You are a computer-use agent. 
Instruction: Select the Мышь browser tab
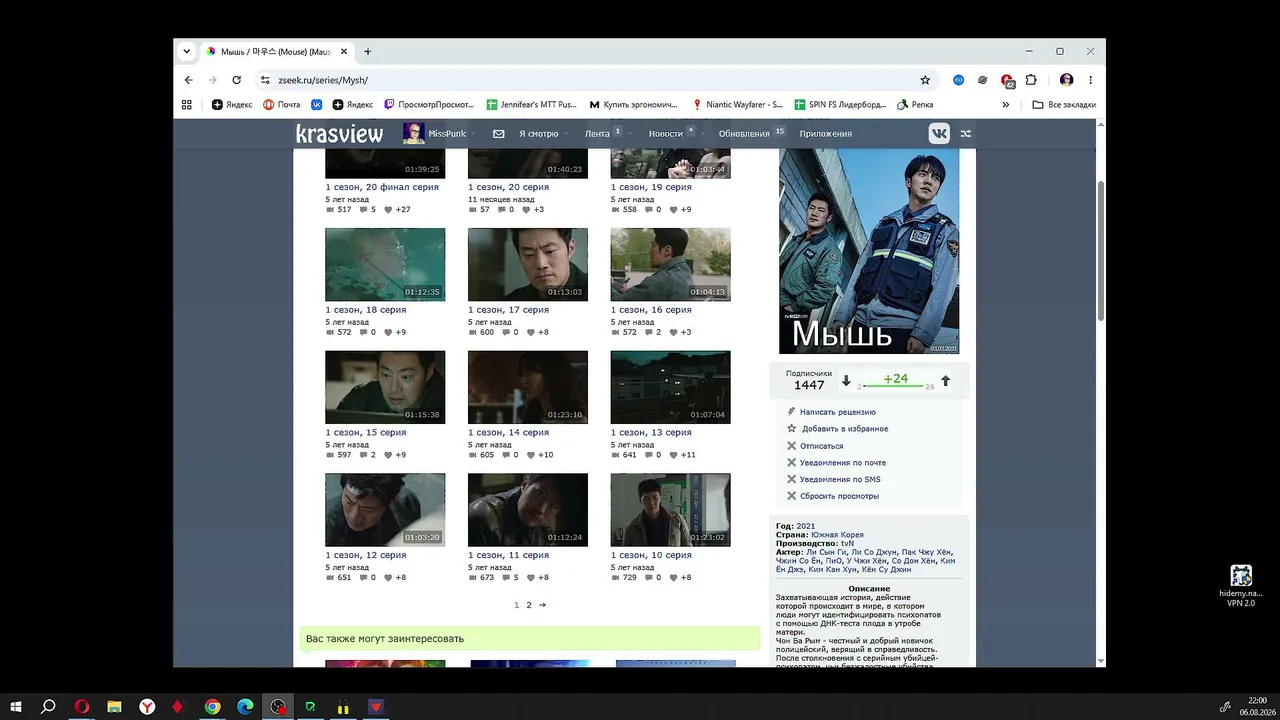(275, 52)
